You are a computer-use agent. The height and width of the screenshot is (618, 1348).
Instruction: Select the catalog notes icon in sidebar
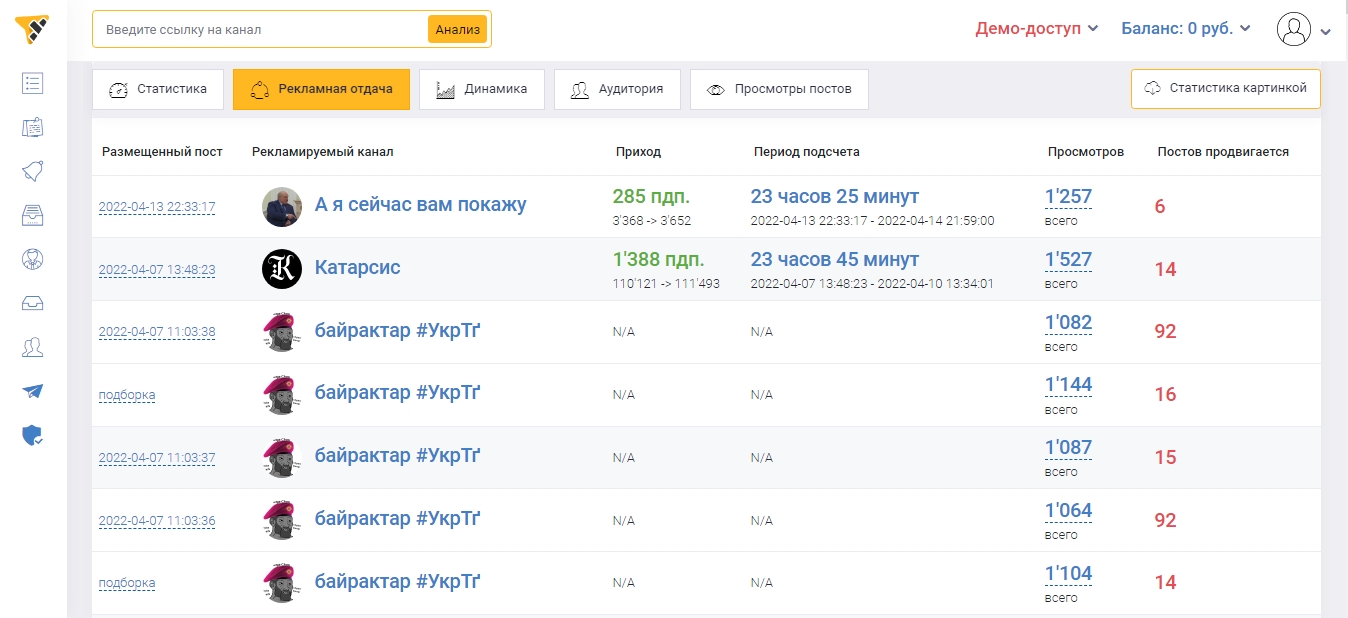point(32,127)
